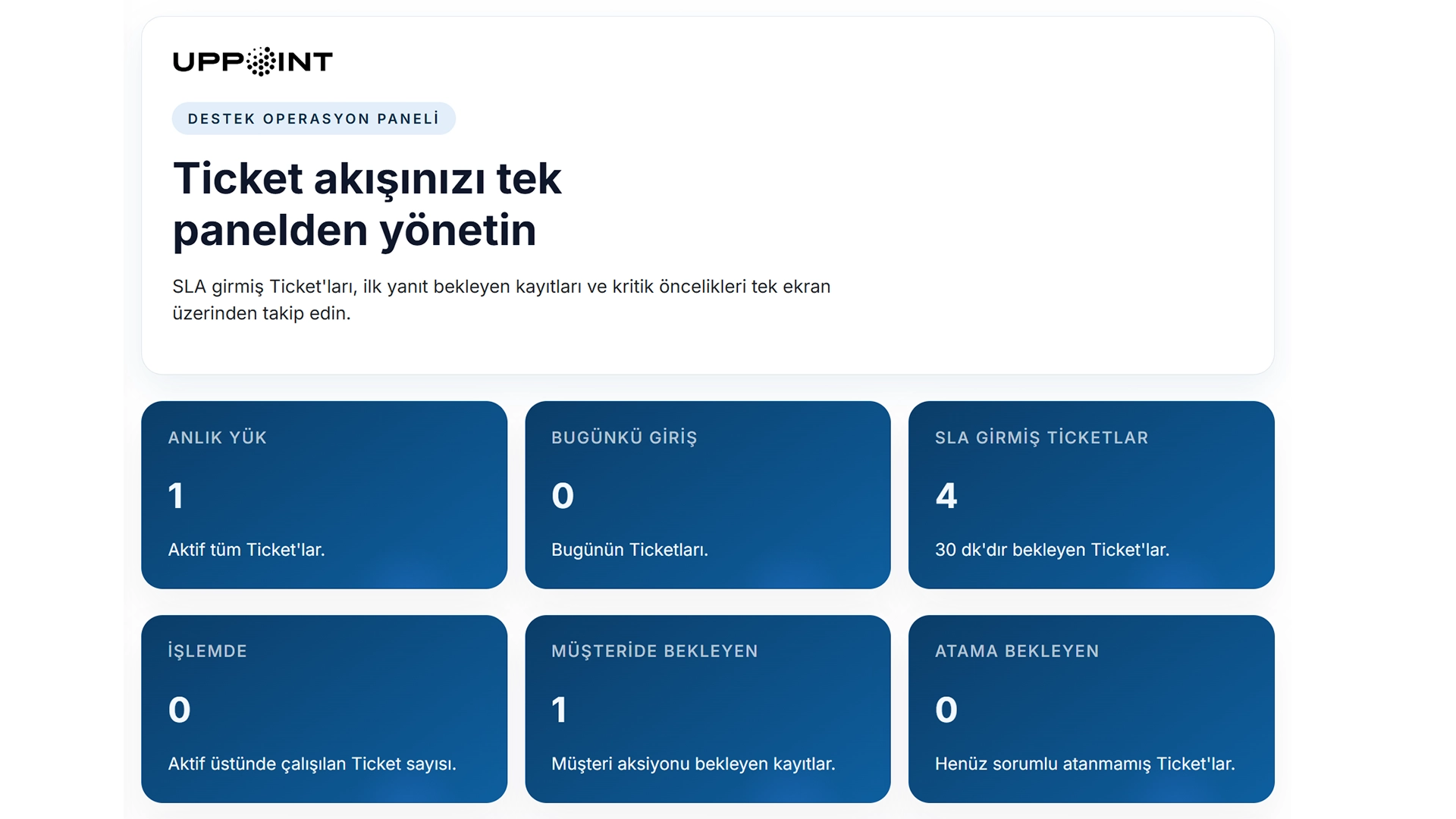Select the description text under the heading
The width and height of the screenshot is (1456, 819).
pyautogui.click(x=502, y=300)
